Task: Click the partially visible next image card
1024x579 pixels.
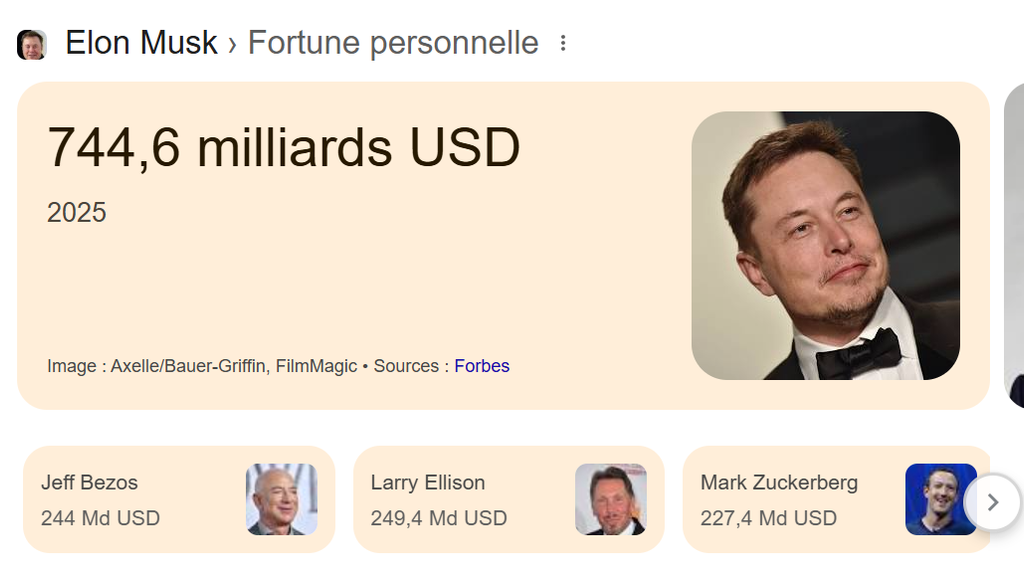Action: point(1014,245)
